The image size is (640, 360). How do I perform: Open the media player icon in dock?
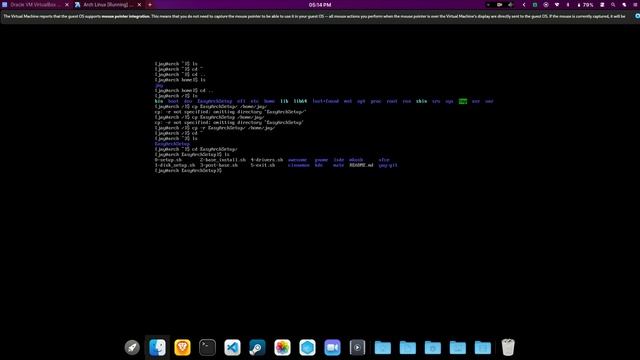tap(357, 347)
